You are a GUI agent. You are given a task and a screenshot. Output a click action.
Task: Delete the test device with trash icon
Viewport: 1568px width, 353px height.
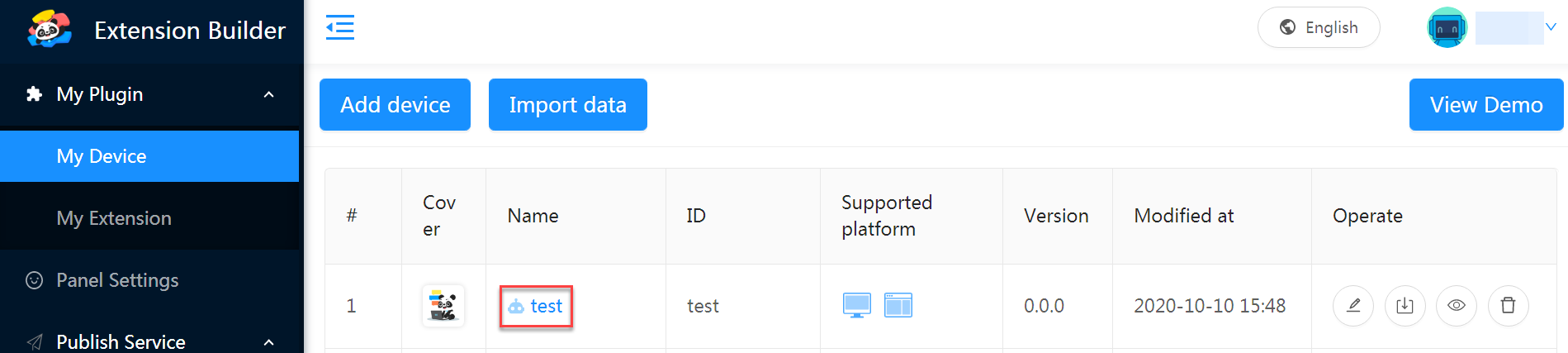(1508, 306)
